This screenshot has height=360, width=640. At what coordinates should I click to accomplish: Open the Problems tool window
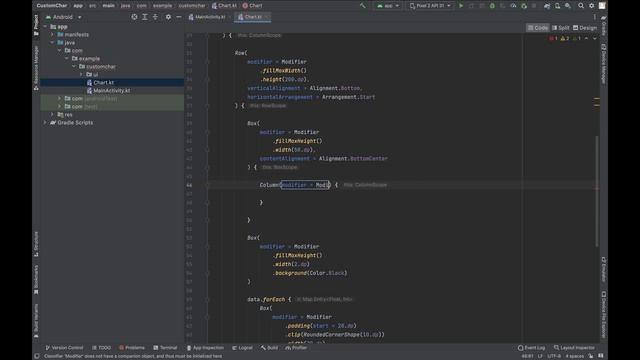click(132, 348)
